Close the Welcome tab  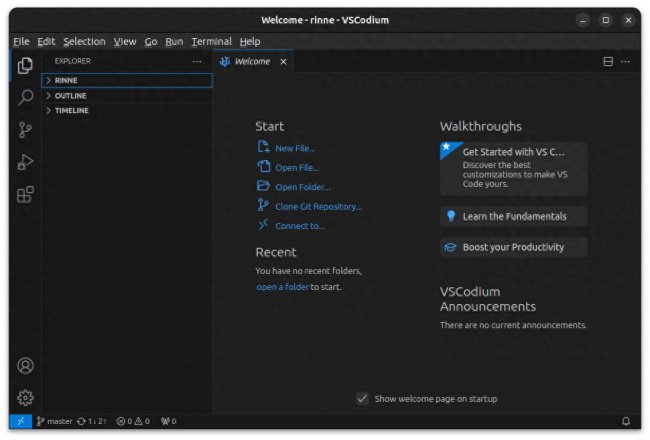[x=284, y=62]
